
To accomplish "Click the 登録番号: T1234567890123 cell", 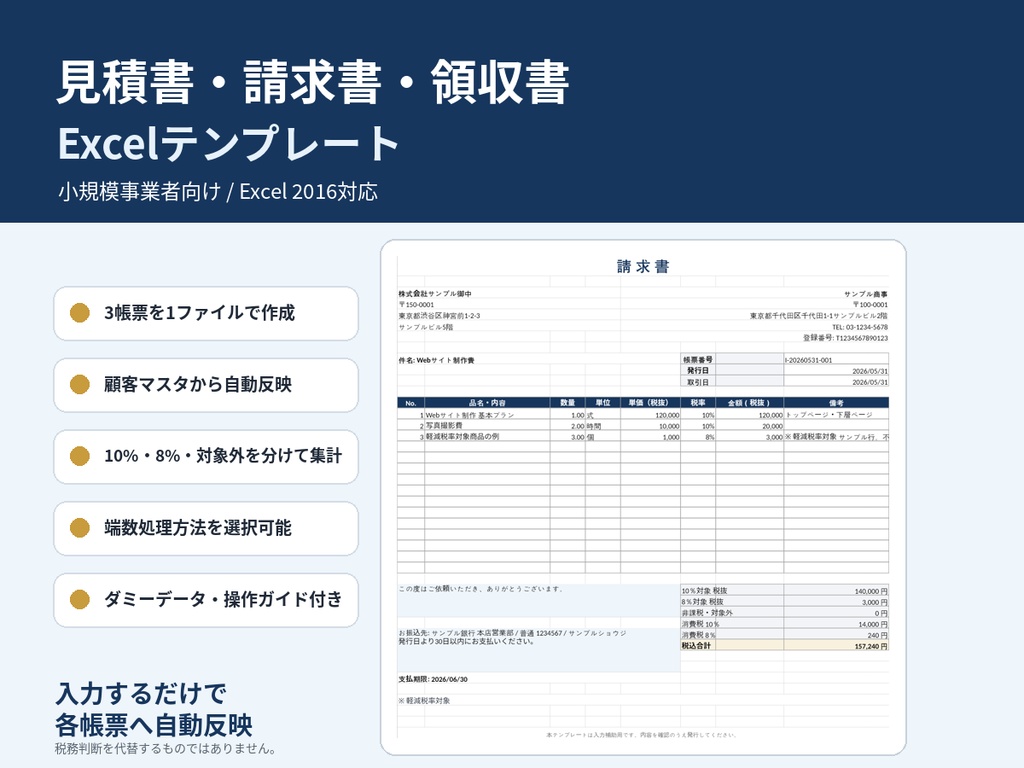I will (x=846, y=338).
